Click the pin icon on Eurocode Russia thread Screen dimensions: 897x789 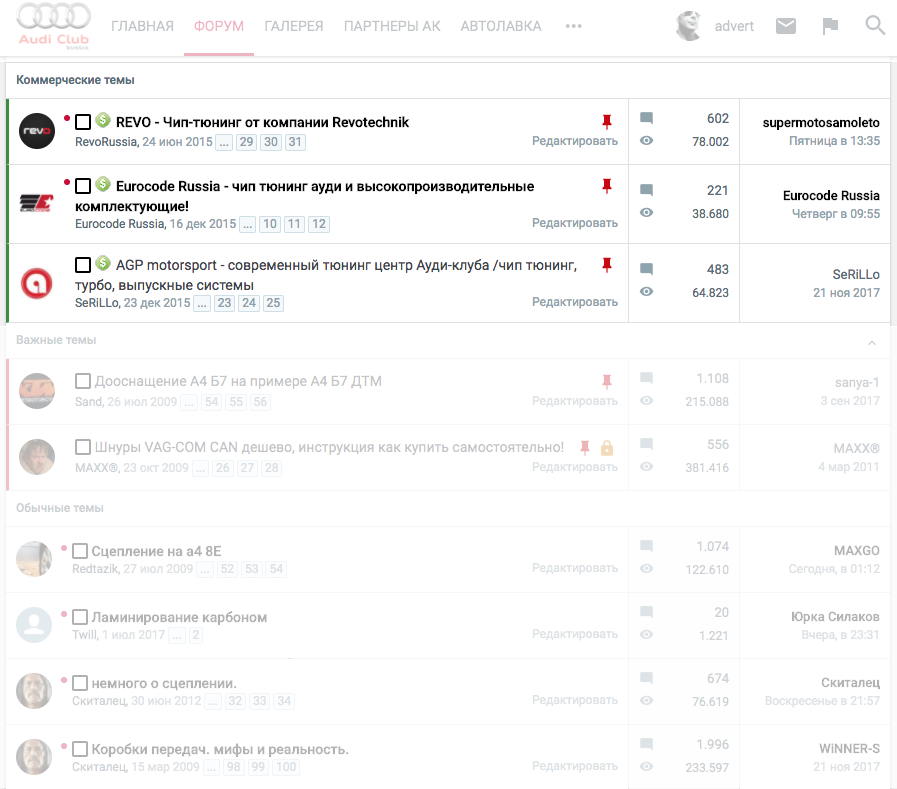click(x=606, y=185)
